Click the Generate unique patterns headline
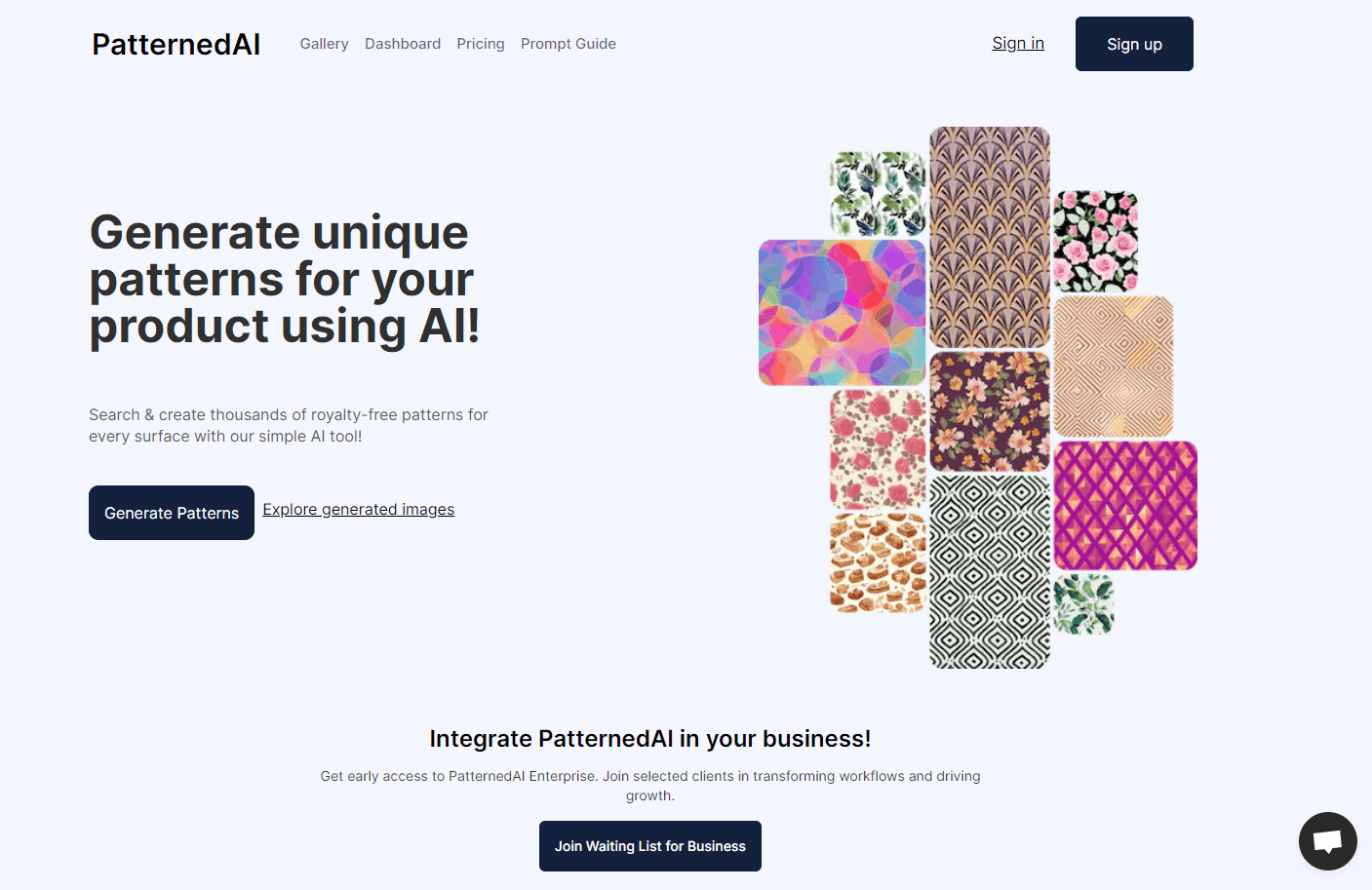Screen dimensions: 1372x890 (x=285, y=279)
